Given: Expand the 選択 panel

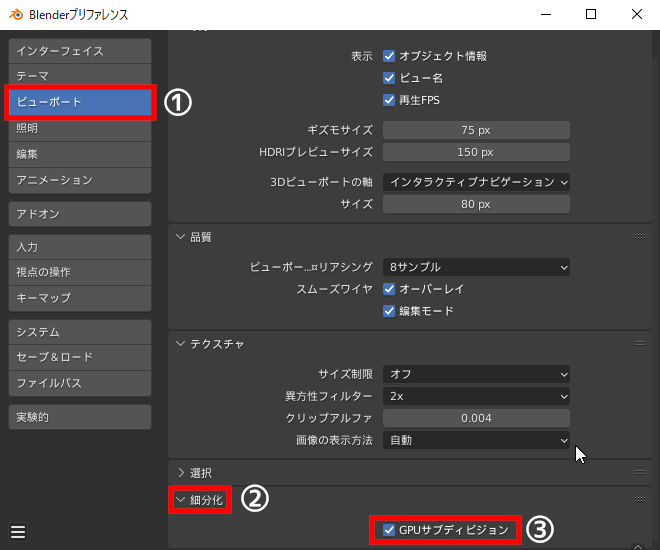Looking at the screenshot, I should [180, 473].
